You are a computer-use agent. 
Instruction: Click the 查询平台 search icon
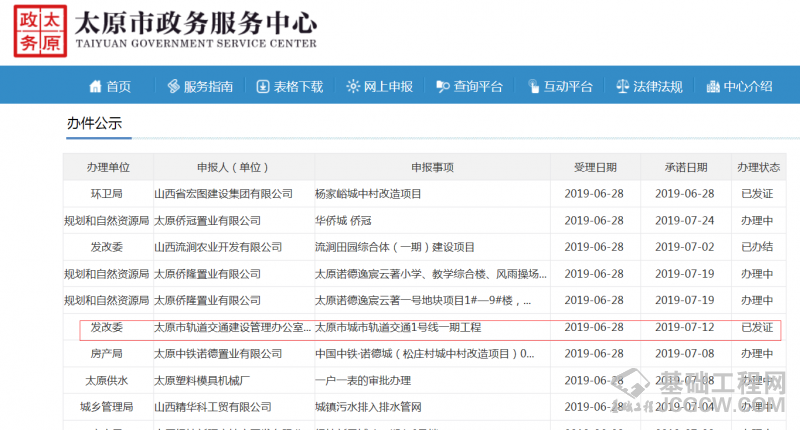tap(442, 87)
